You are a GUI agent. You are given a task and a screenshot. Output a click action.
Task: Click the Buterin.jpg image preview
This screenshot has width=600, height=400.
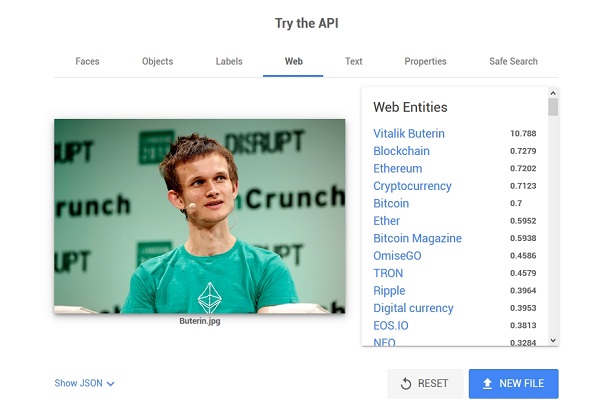199,216
